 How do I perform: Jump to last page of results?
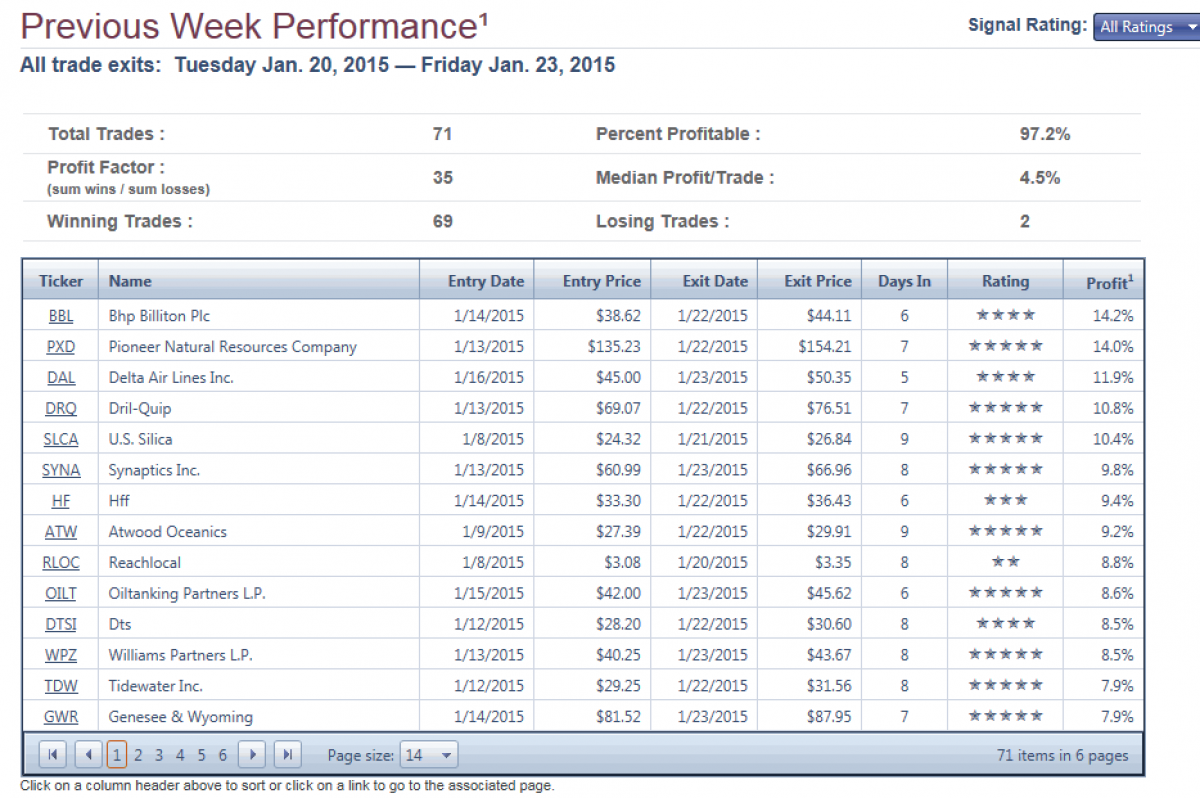pyautogui.click(x=288, y=755)
